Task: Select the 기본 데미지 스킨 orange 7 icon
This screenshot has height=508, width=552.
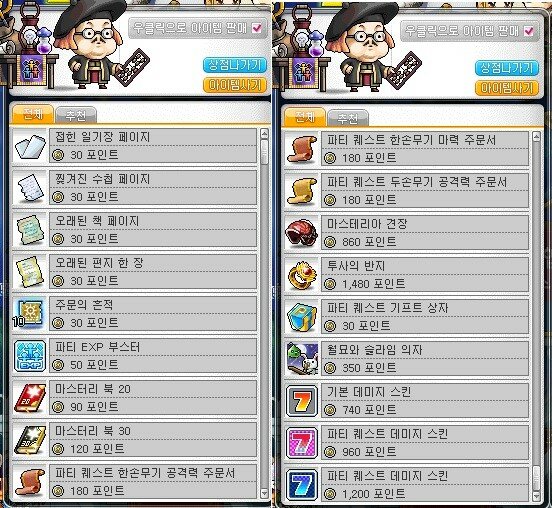Action: pos(302,401)
